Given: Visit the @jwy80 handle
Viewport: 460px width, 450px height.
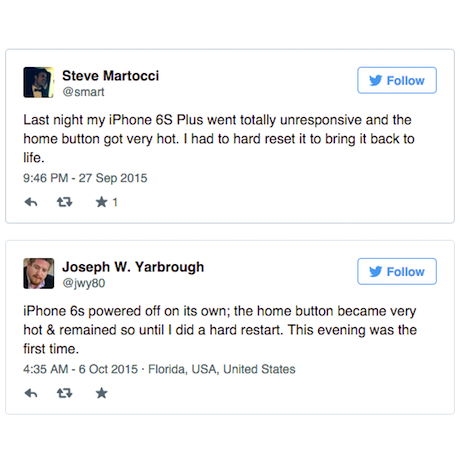Looking at the screenshot, I should click(x=84, y=283).
